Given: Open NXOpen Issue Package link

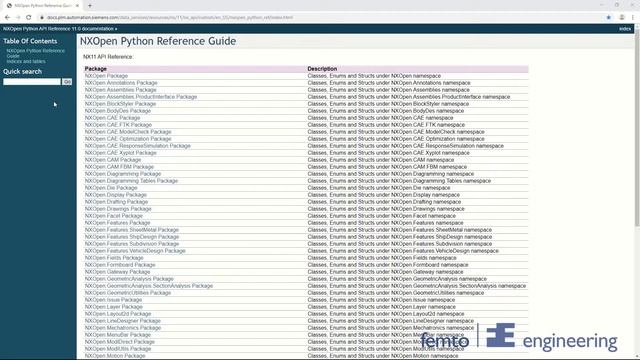Looking at the screenshot, I should click(x=113, y=300).
